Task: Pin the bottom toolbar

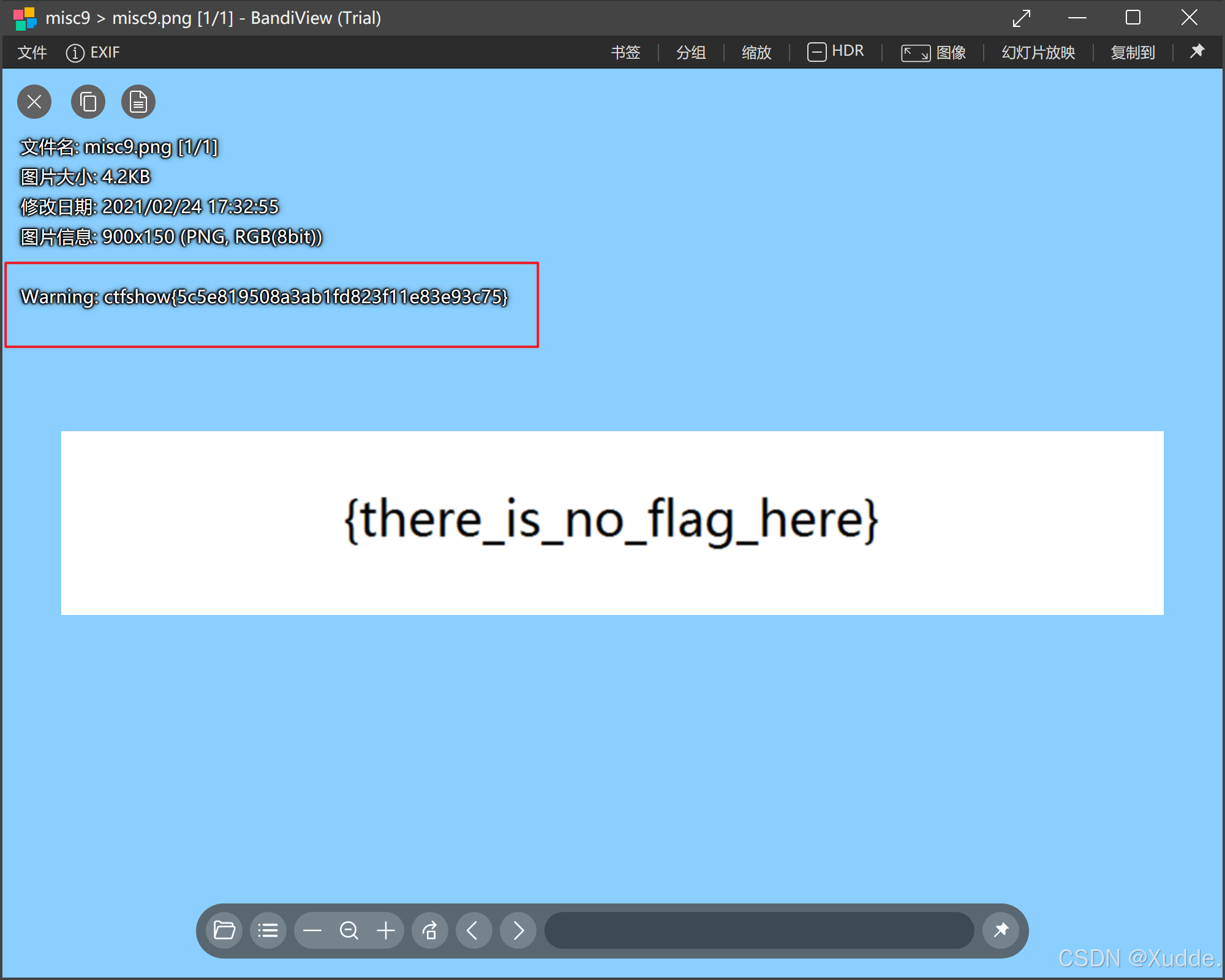Action: pyautogui.click(x=1001, y=931)
